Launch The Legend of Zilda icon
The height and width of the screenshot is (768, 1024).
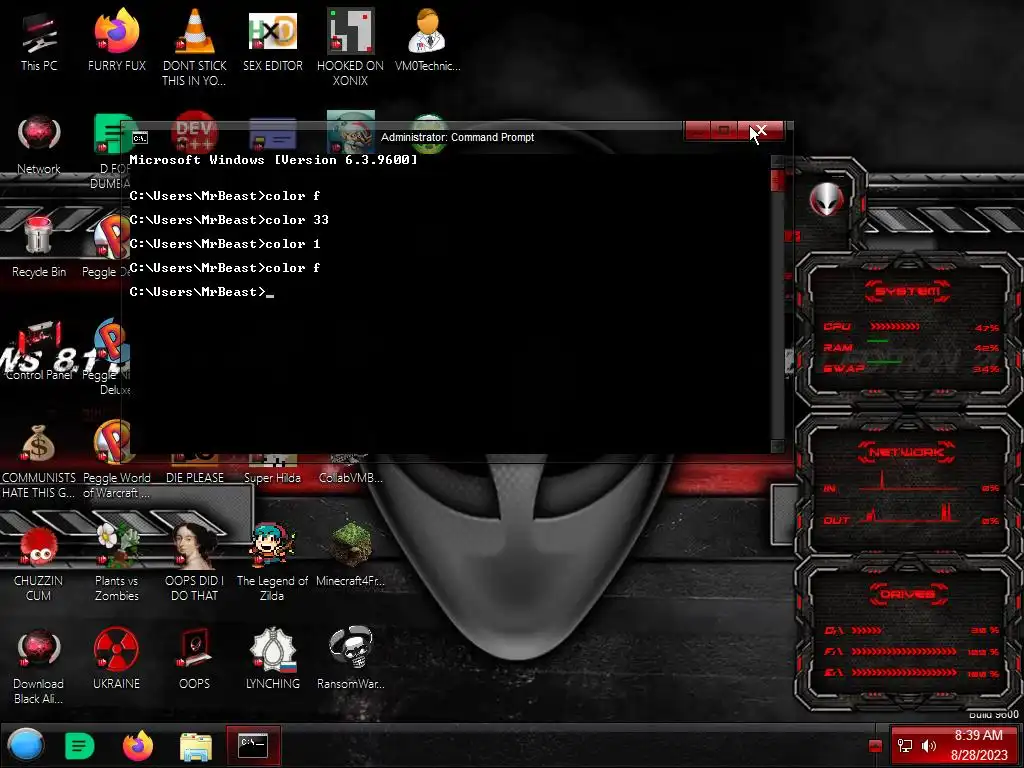click(273, 564)
